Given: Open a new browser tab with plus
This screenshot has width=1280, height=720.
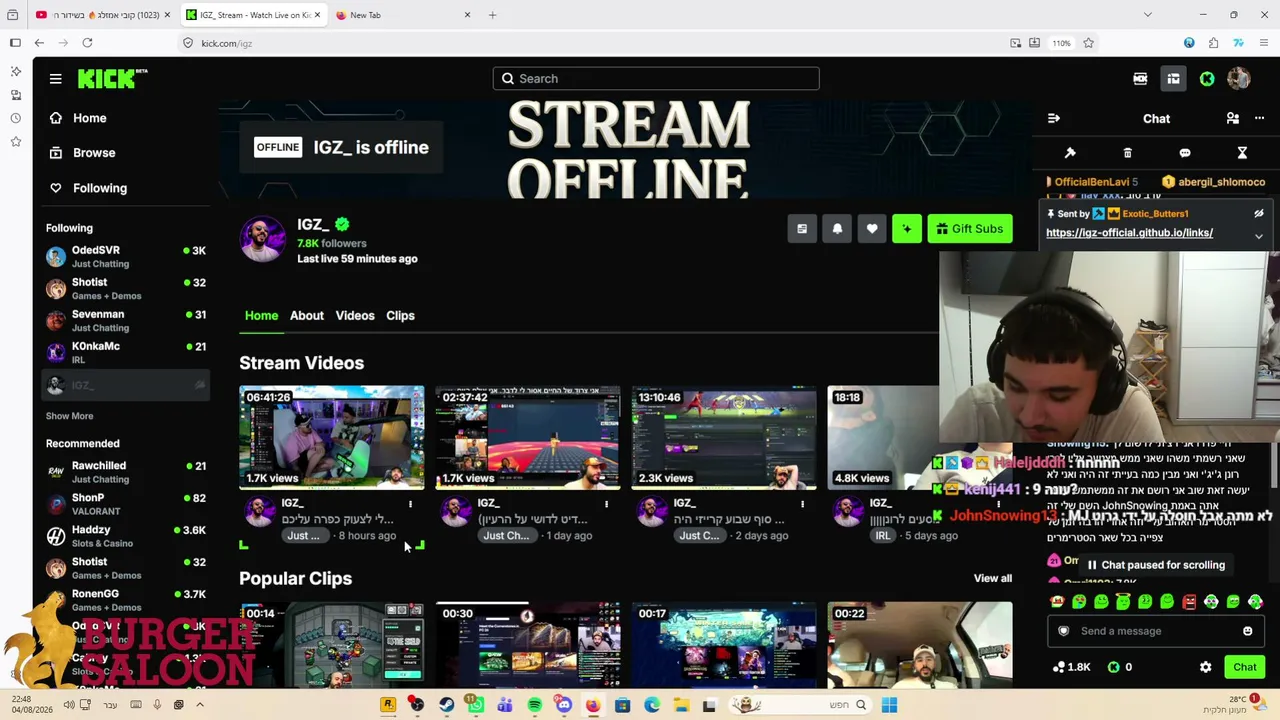Looking at the screenshot, I should pos(492,15).
